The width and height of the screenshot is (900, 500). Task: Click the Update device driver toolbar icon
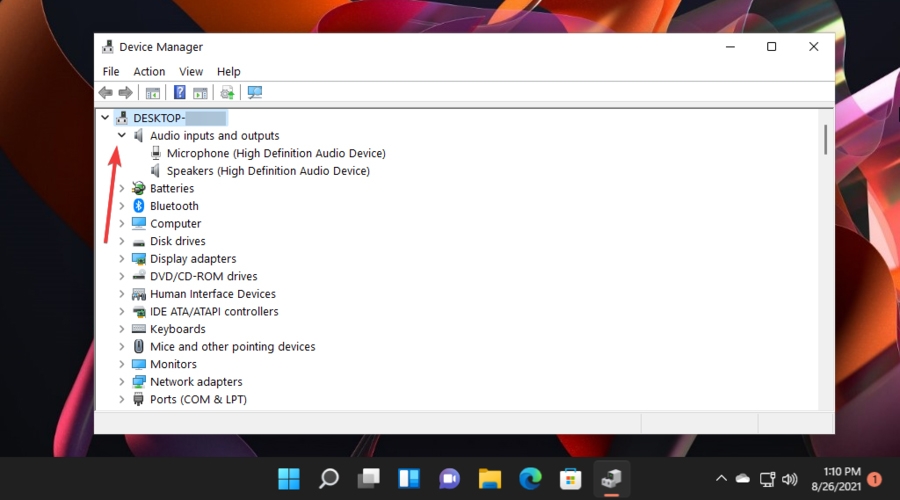coord(227,92)
